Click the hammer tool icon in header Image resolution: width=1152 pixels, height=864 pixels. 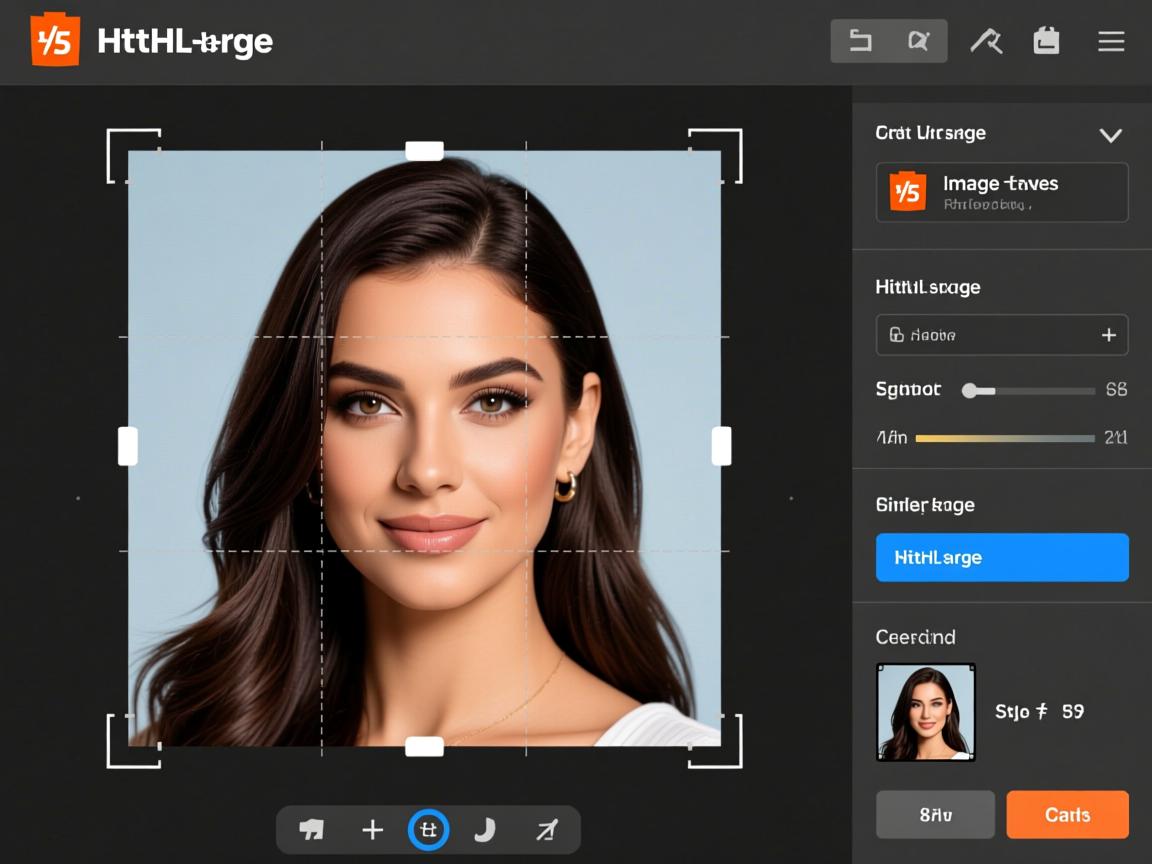coord(986,41)
